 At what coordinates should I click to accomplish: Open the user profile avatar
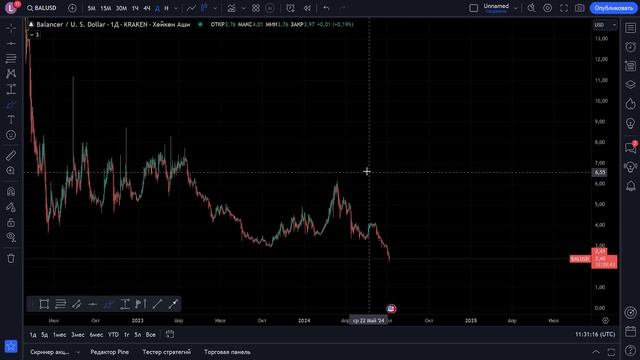(10, 8)
